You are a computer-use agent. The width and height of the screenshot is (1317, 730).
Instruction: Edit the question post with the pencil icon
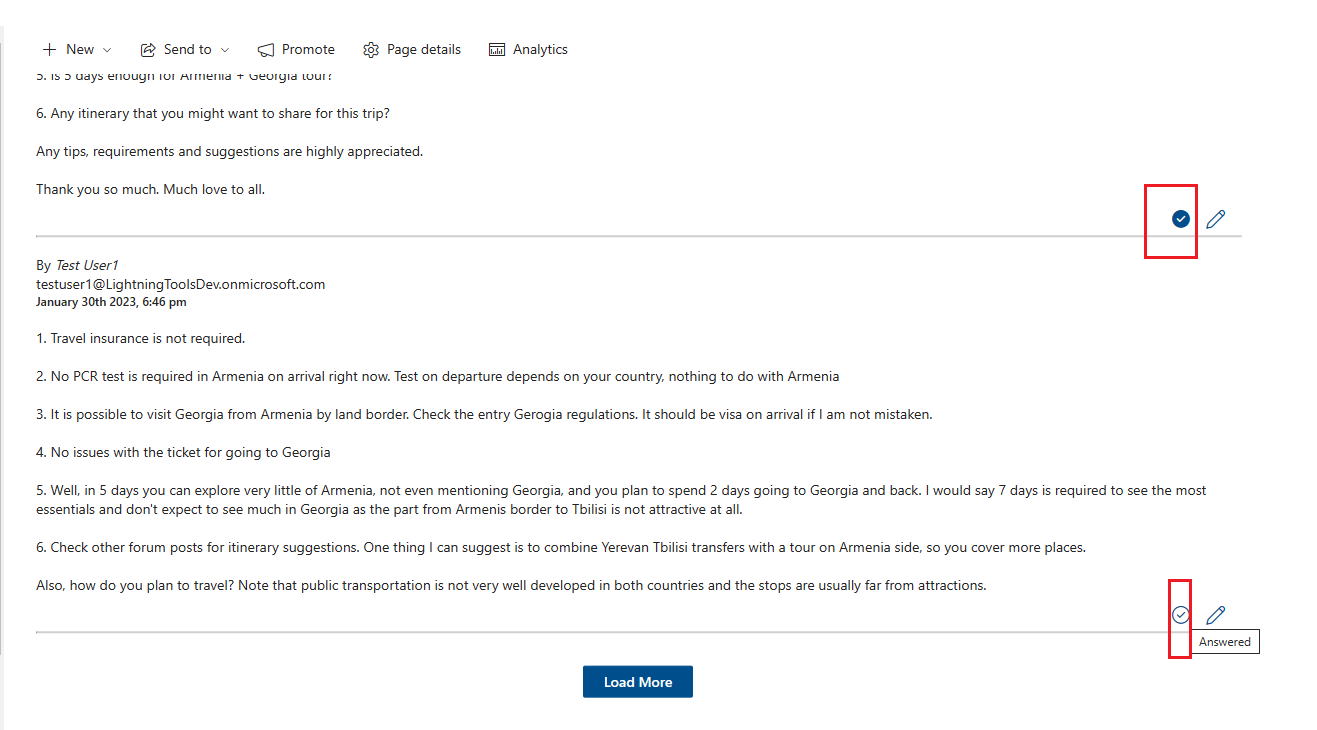[1216, 219]
